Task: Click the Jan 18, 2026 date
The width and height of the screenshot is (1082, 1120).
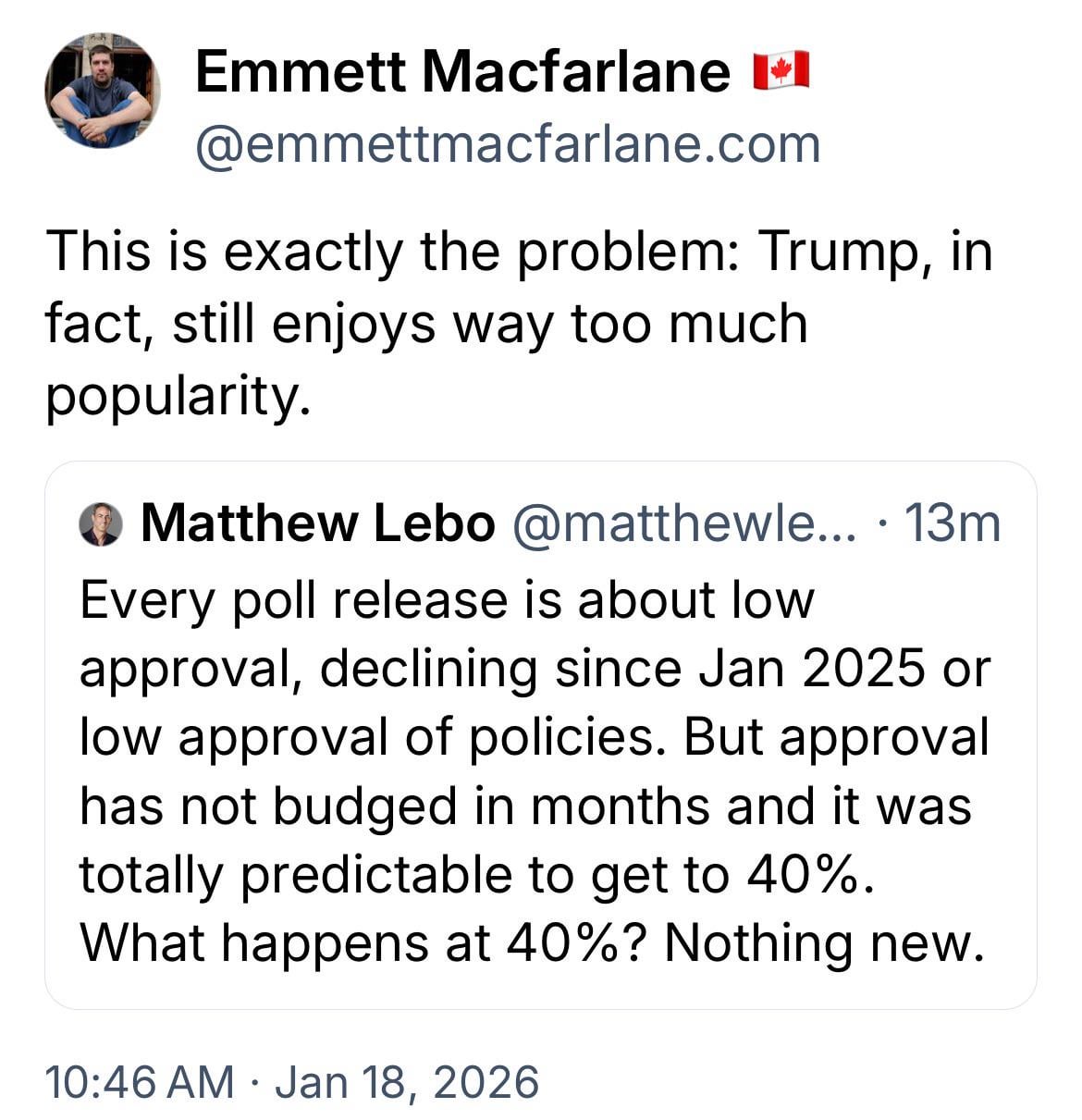Action: point(407,1081)
